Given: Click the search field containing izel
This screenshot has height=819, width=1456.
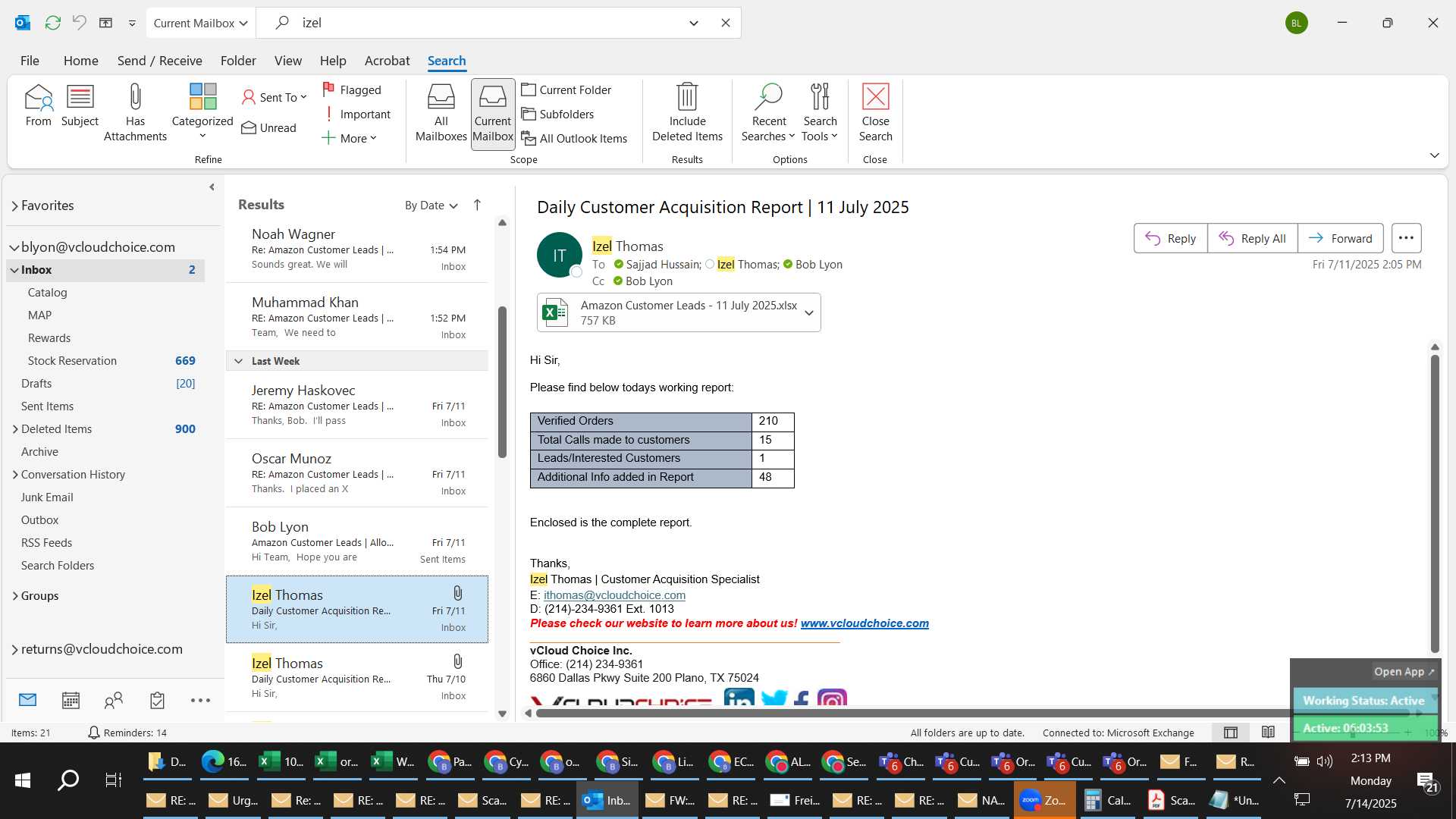Looking at the screenshot, I should click(485, 23).
